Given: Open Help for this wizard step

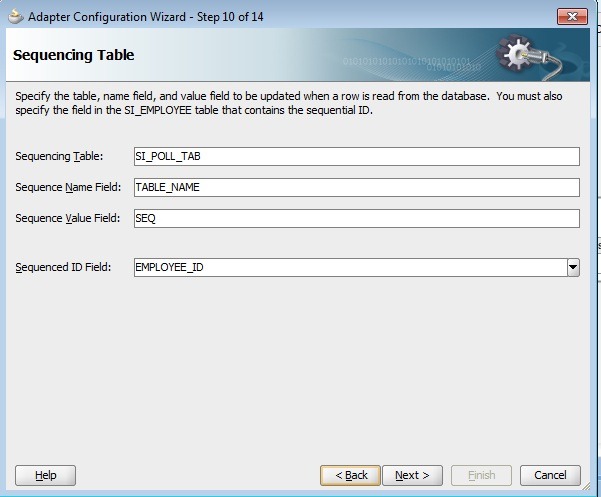Looking at the screenshot, I should [46, 475].
